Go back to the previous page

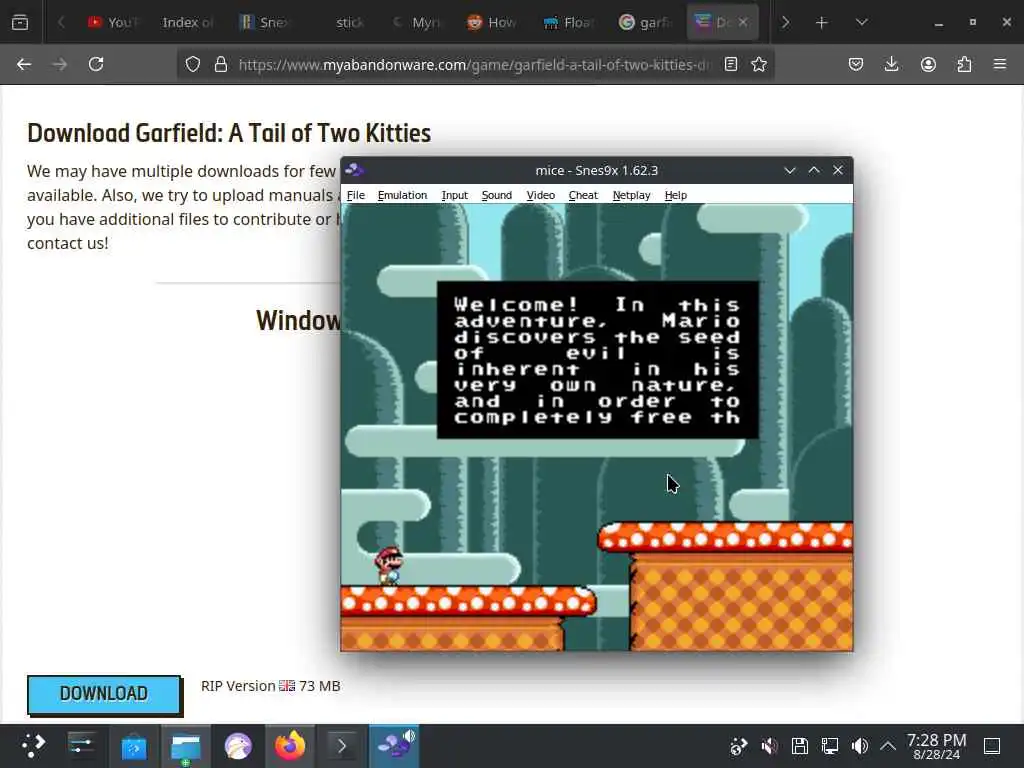point(24,64)
